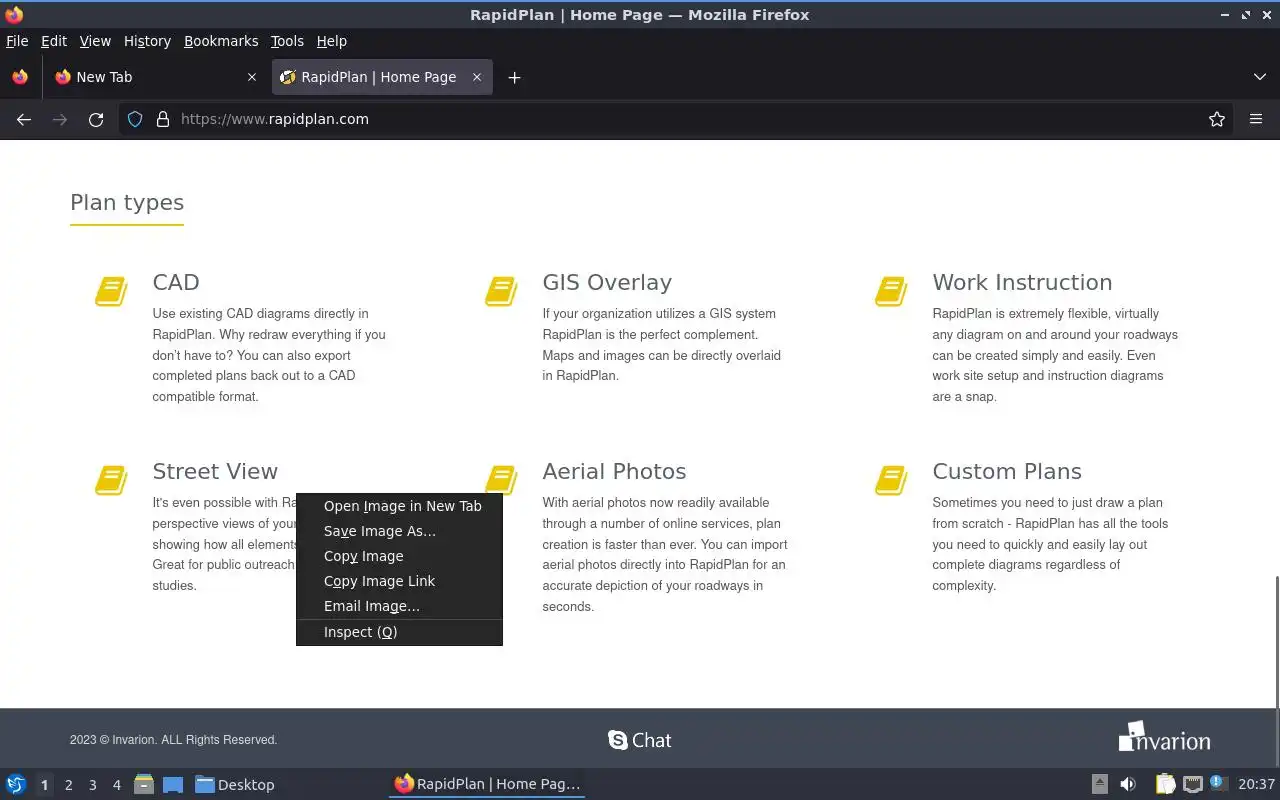Choose Email Image… from context menu
Image resolution: width=1280 pixels, height=800 pixels.
click(399, 606)
